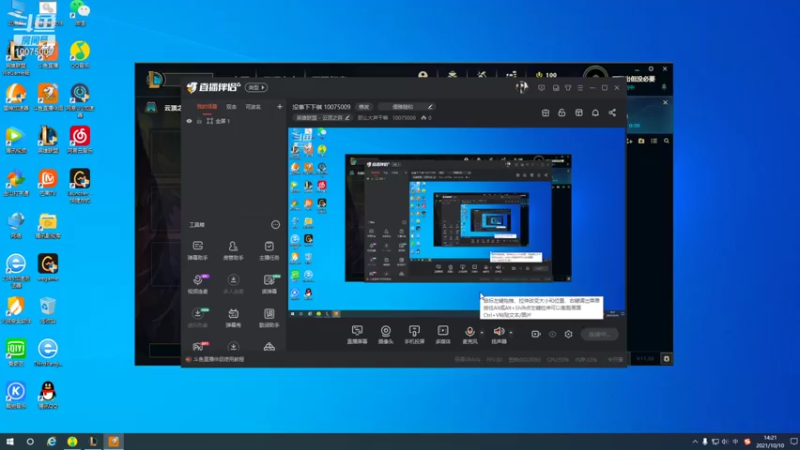Toggle the preview eye icon in bottom toolbar
Screen dimensions: 800x450
click(553, 334)
